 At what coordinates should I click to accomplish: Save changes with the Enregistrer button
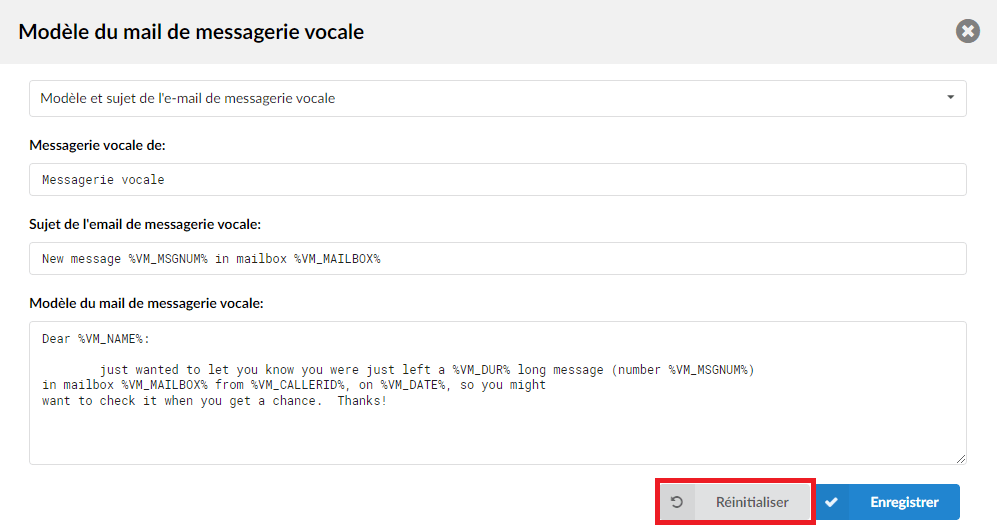pyautogui.click(x=888, y=502)
